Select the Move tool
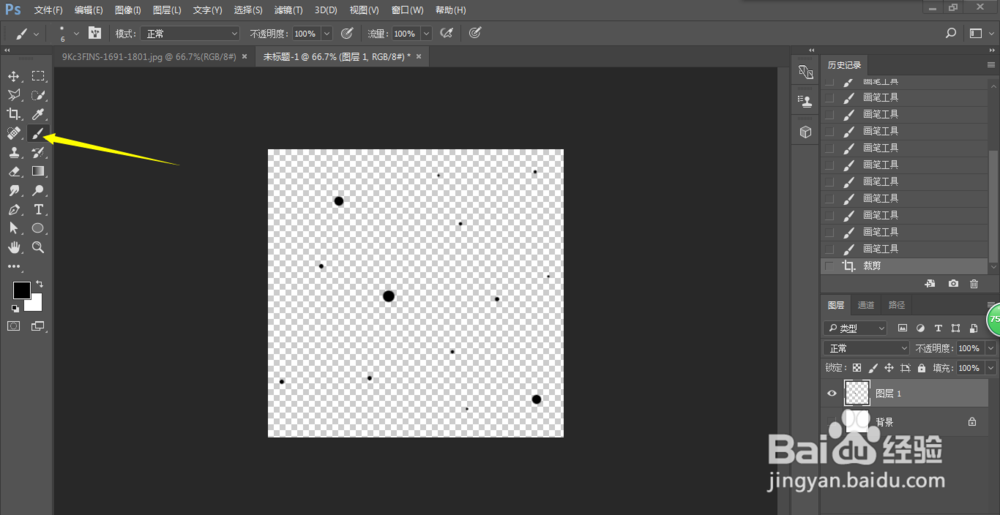This screenshot has width=1000, height=515. pyautogui.click(x=13, y=76)
